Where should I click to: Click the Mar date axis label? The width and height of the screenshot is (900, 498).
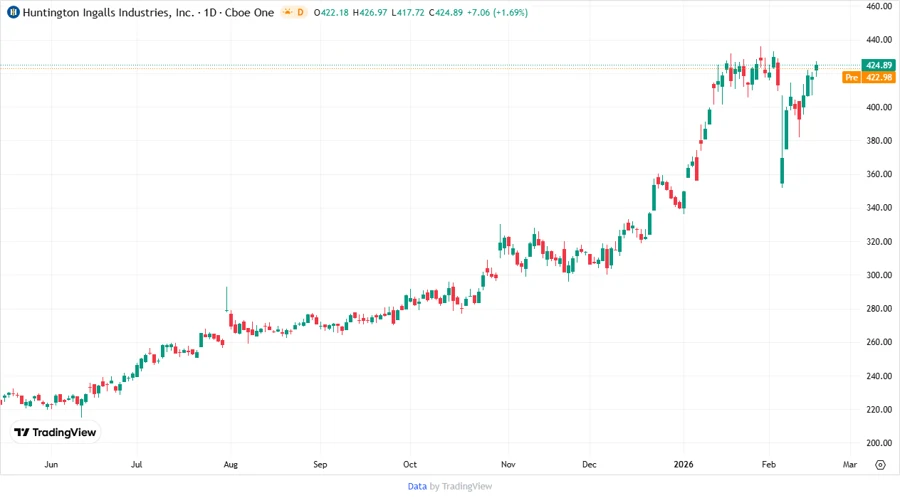click(850, 464)
